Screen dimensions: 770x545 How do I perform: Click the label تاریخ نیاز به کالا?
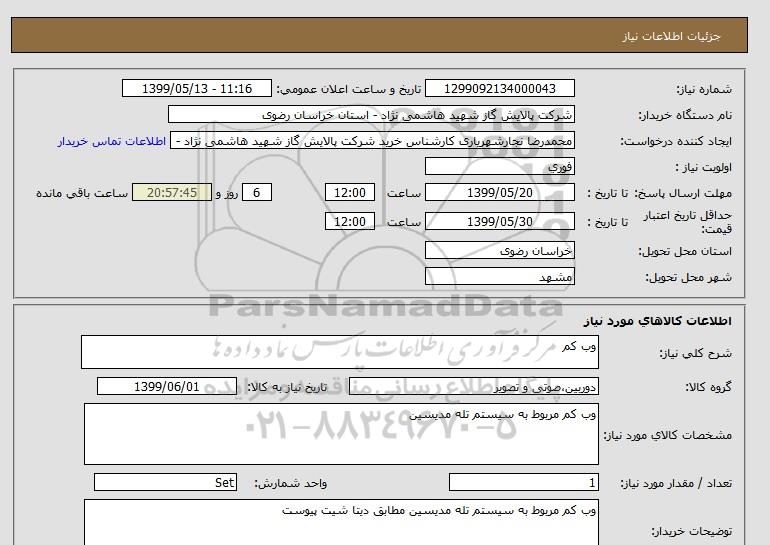(287, 387)
